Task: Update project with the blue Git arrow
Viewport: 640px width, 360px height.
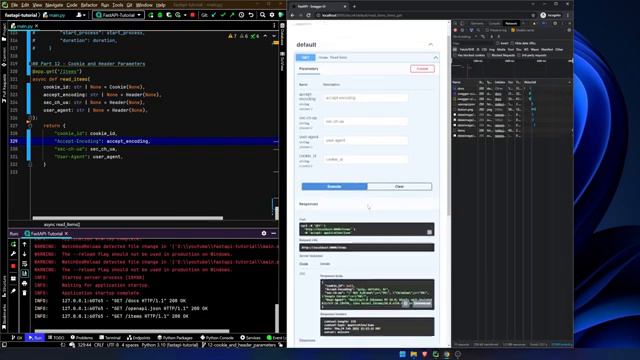Action: click(x=214, y=15)
